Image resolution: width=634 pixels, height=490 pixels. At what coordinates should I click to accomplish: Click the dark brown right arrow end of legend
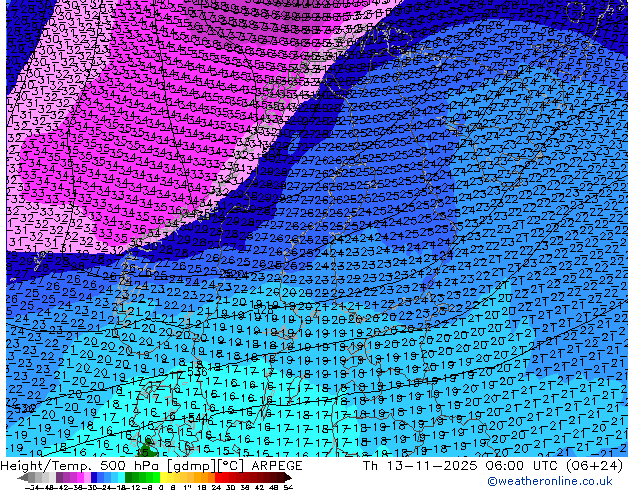288,478
